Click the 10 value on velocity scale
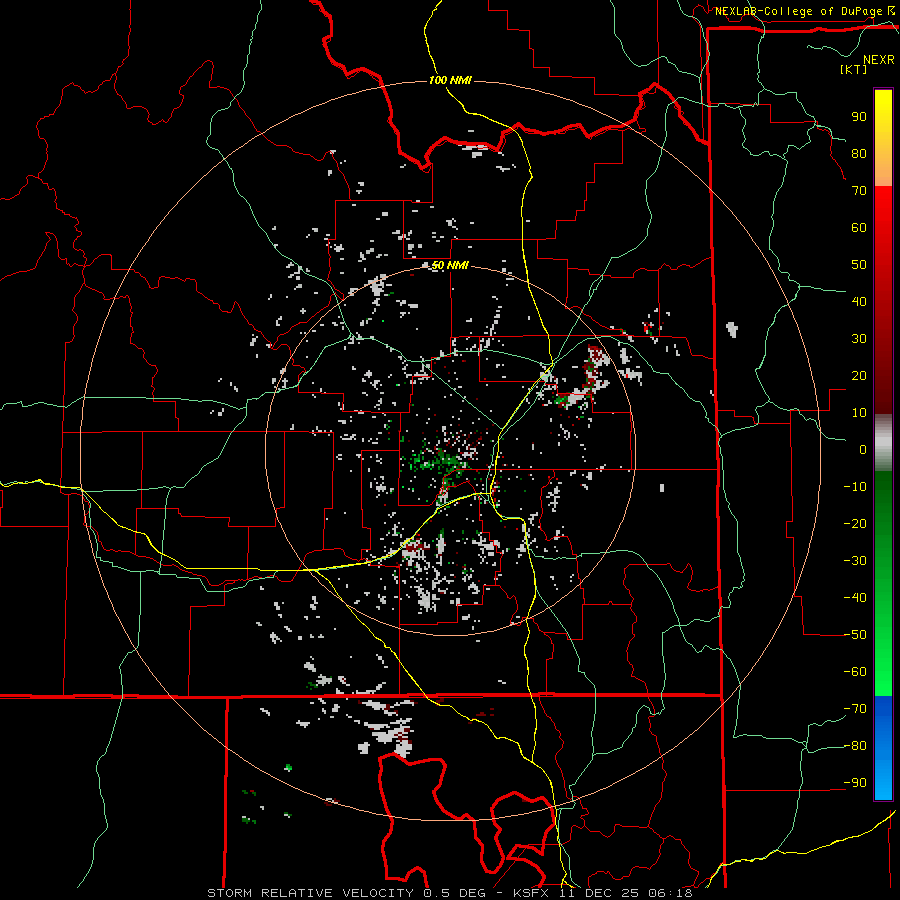The width and height of the screenshot is (900, 900). tap(859, 413)
